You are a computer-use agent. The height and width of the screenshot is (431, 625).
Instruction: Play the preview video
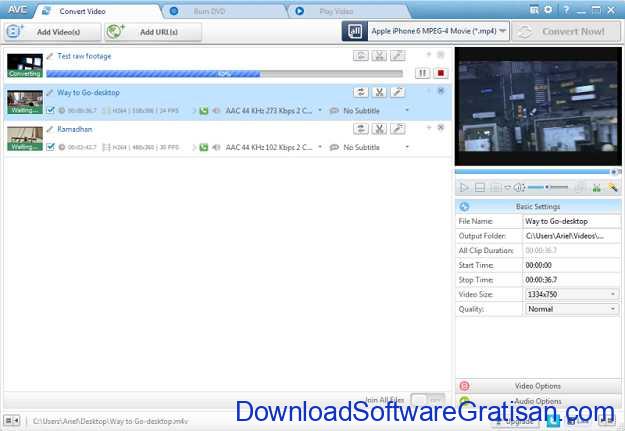click(x=464, y=187)
